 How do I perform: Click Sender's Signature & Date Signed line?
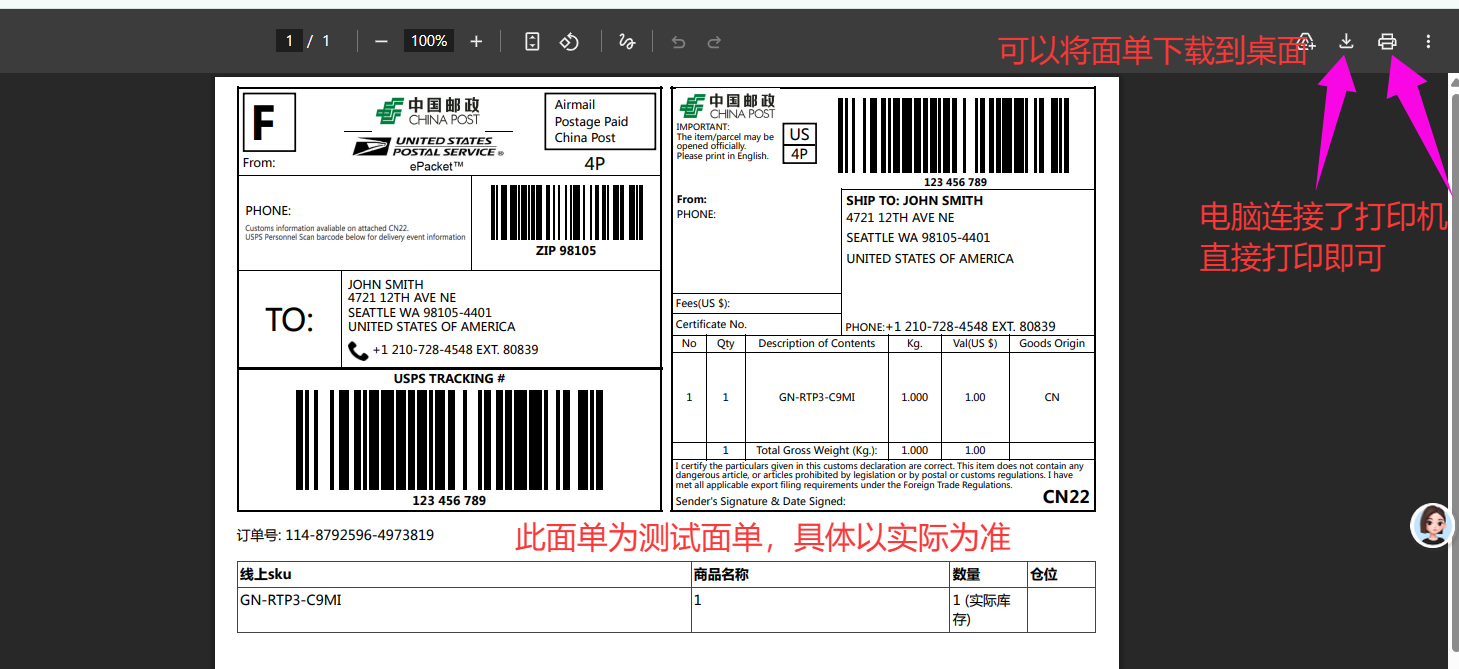(x=760, y=501)
